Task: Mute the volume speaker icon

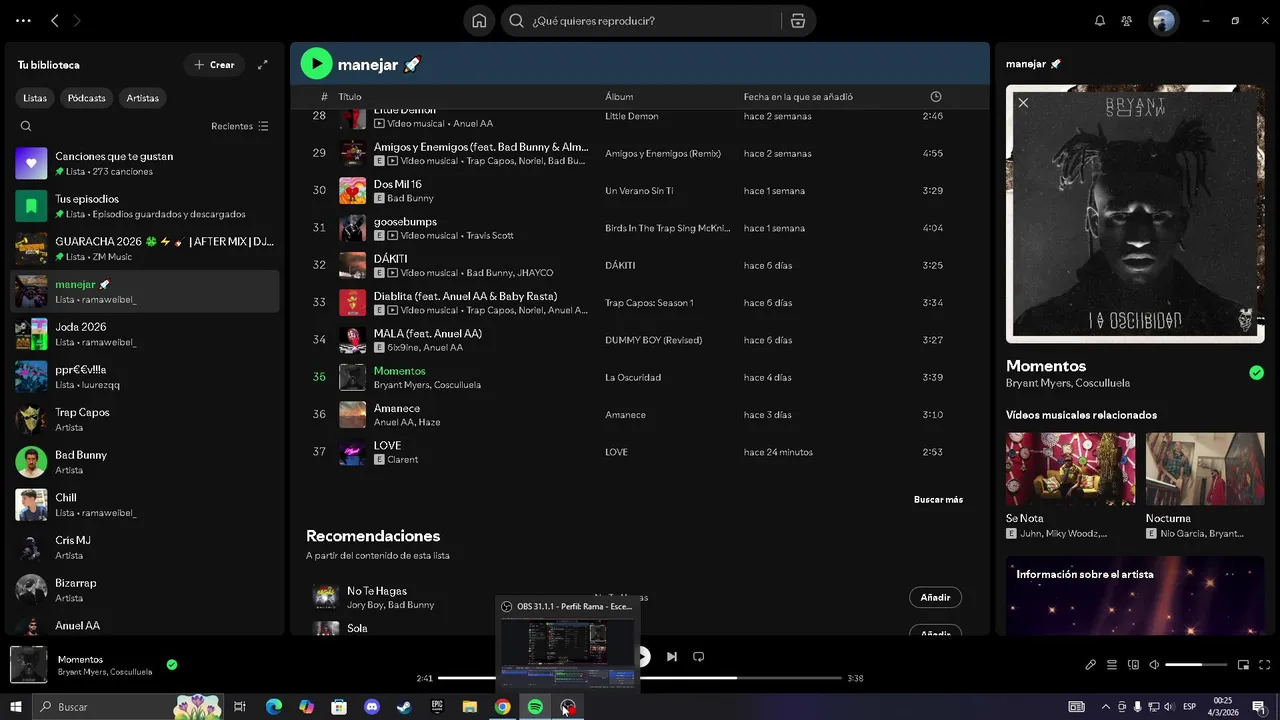Action: click(x=1154, y=665)
